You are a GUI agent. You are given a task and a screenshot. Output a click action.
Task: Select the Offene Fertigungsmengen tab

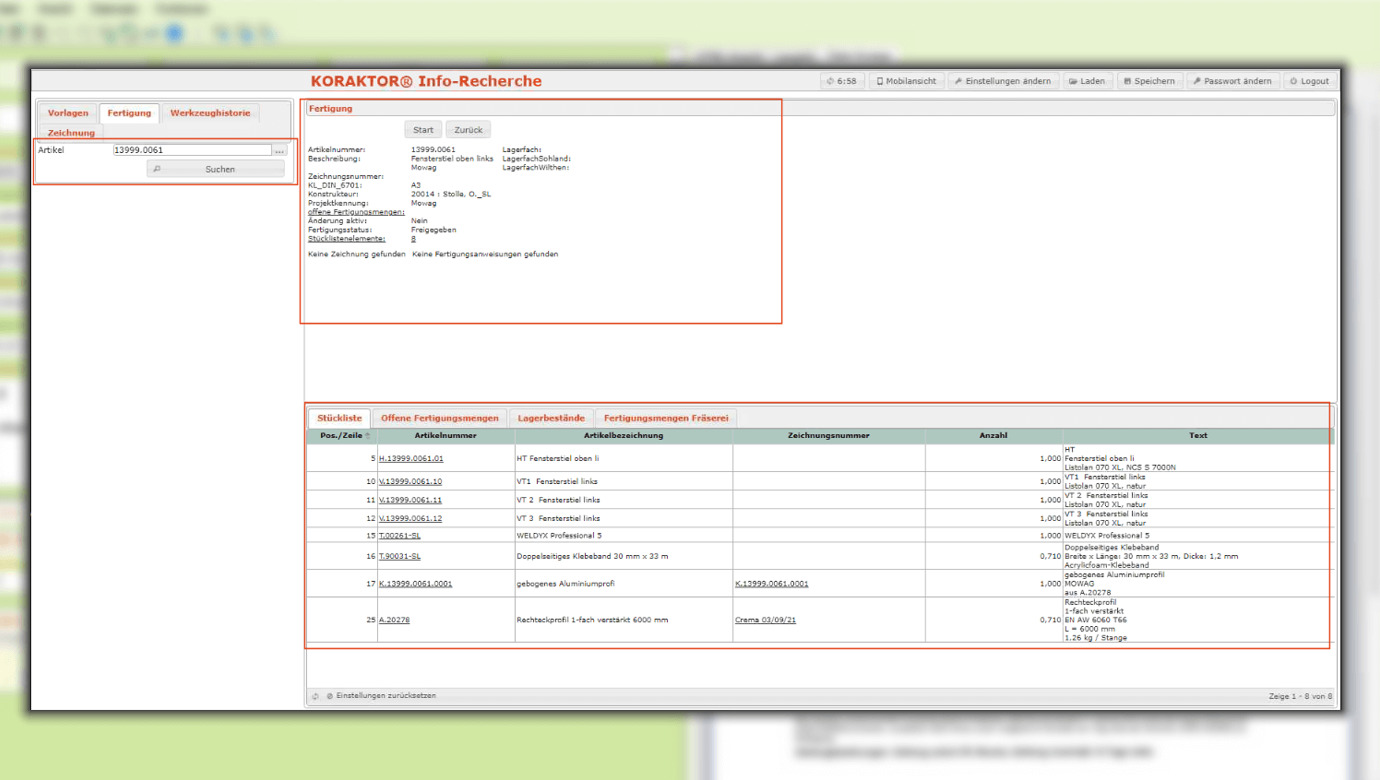click(439, 418)
